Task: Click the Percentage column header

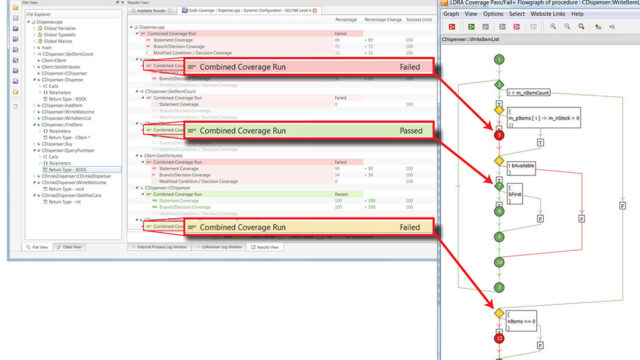Action: coord(346,20)
